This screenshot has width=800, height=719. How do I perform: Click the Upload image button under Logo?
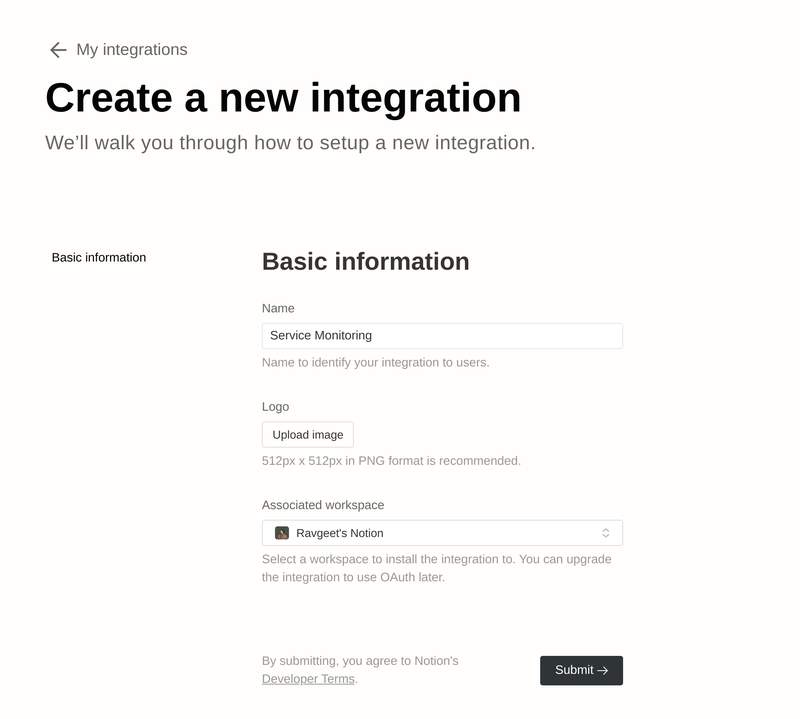[x=307, y=434]
